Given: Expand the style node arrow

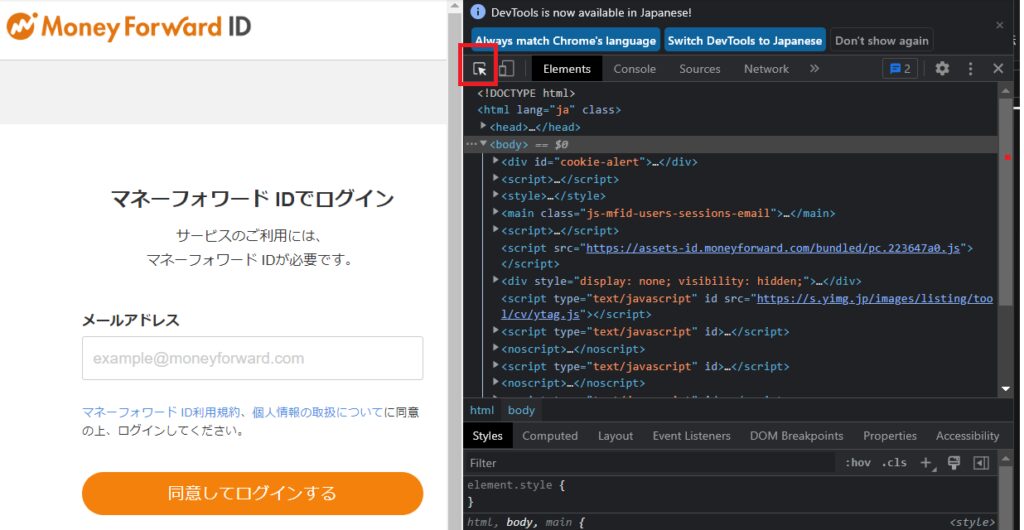Looking at the screenshot, I should 496,195.
